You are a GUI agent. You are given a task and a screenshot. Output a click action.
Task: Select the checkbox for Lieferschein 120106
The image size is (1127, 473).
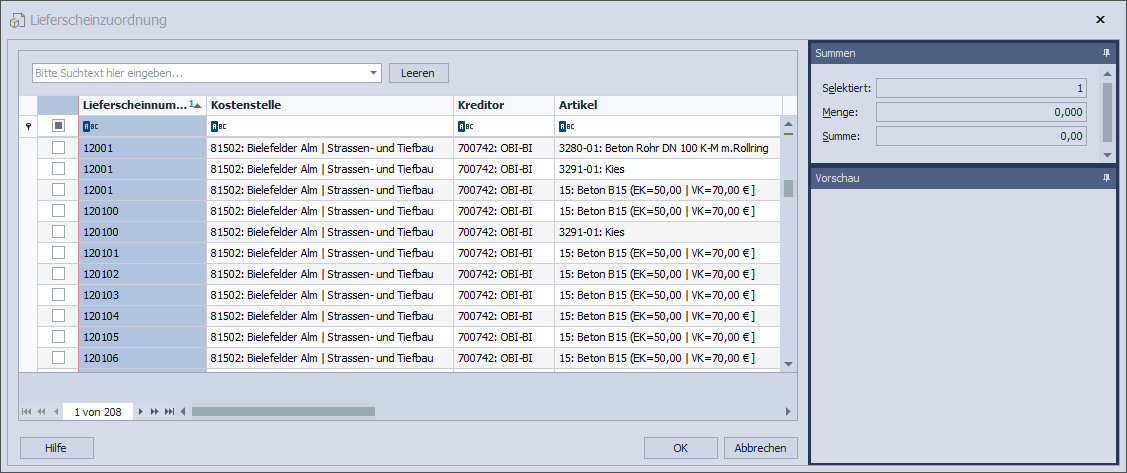point(58,357)
